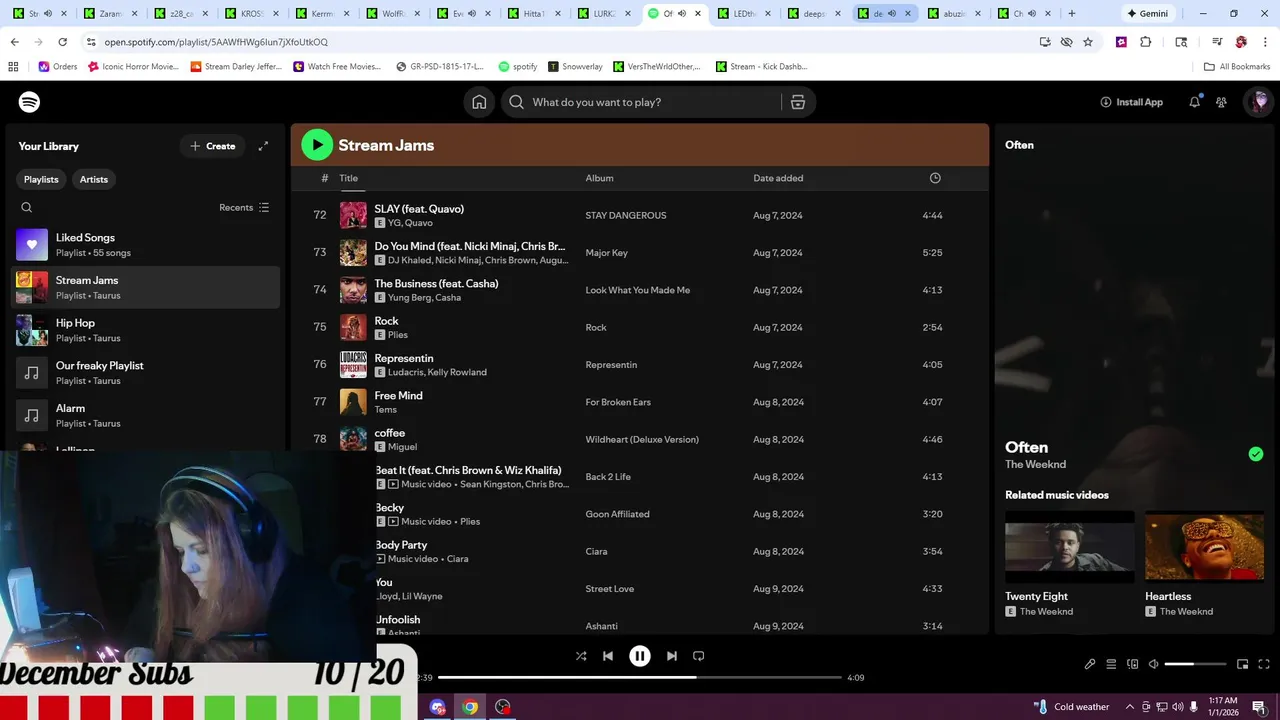This screenshot has height=720, width=1280.
Task: Open the Browse icon in search bar
Action: pyautogui.click(x=798, y=102)
